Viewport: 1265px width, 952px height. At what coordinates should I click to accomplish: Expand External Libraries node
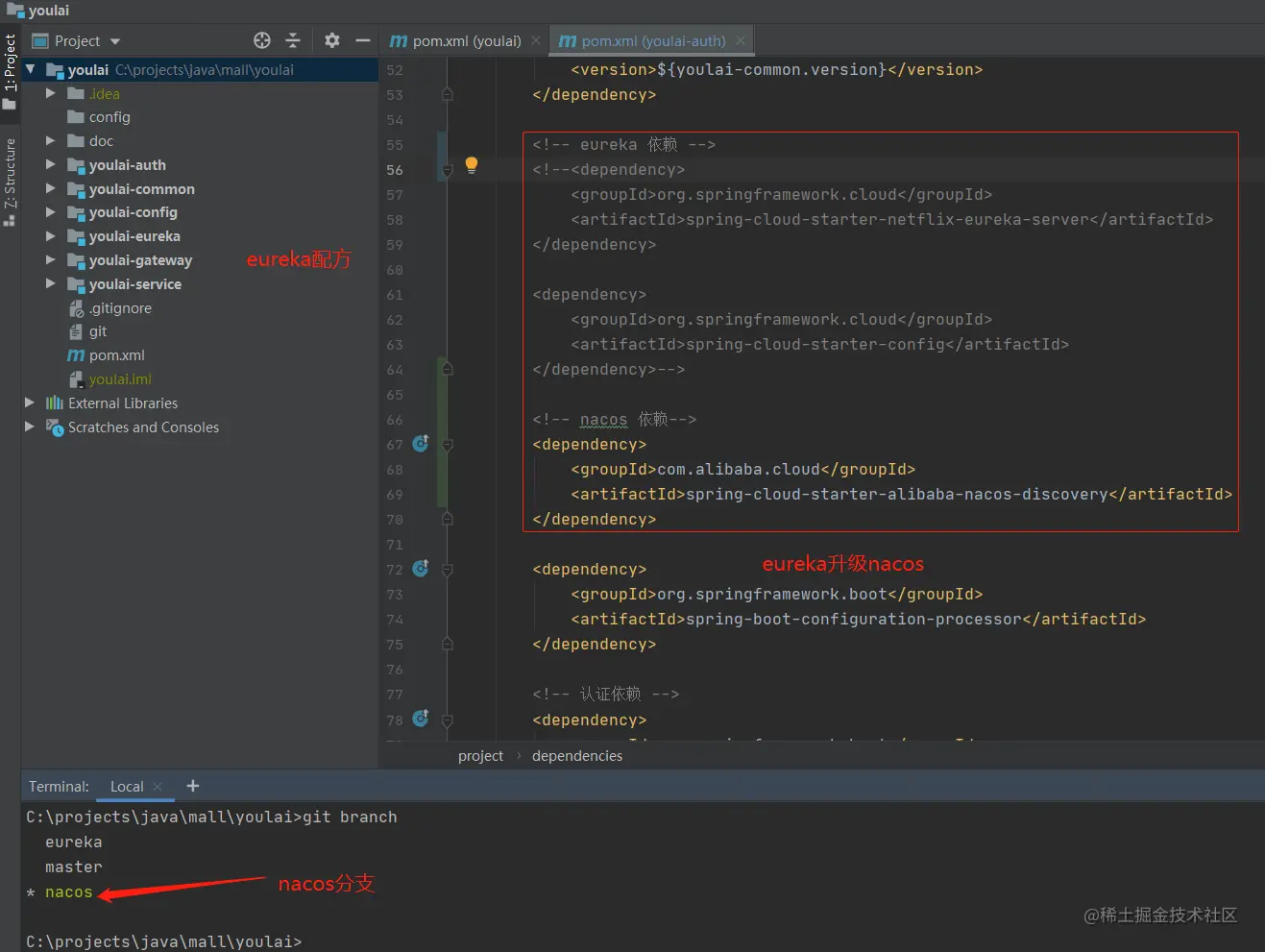[x=30, y=403]
